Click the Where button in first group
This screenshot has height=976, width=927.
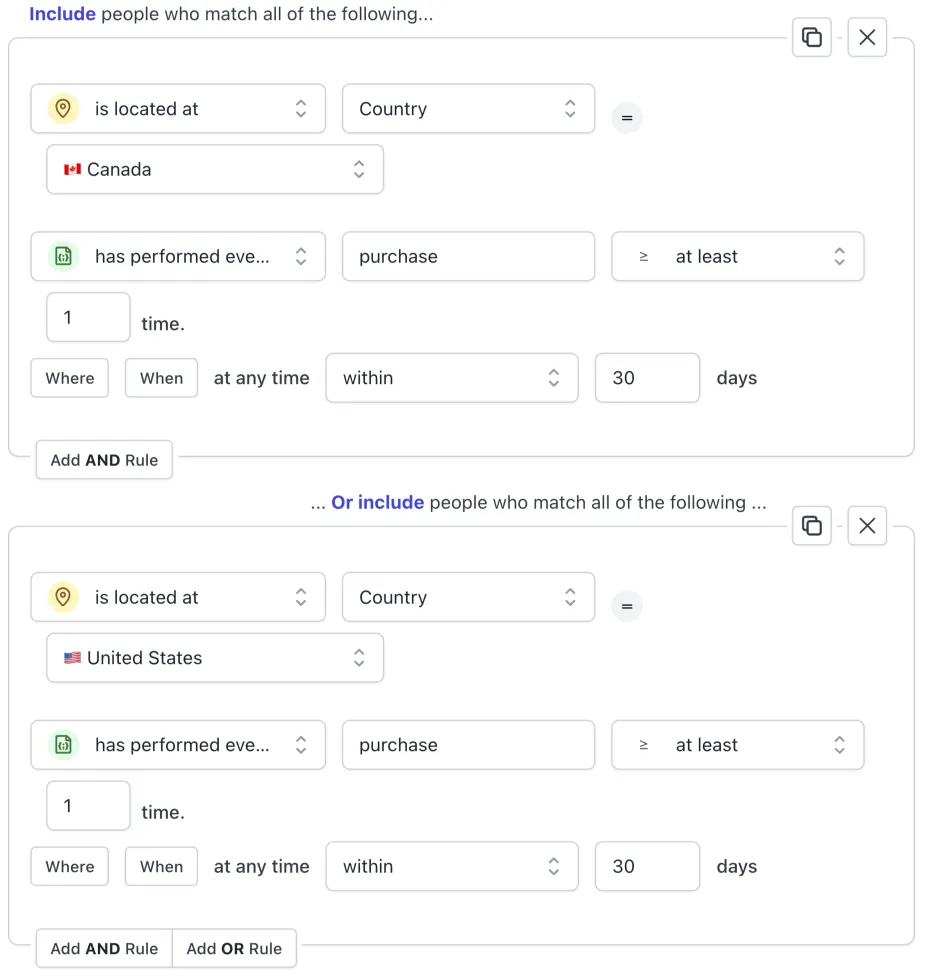70,378
